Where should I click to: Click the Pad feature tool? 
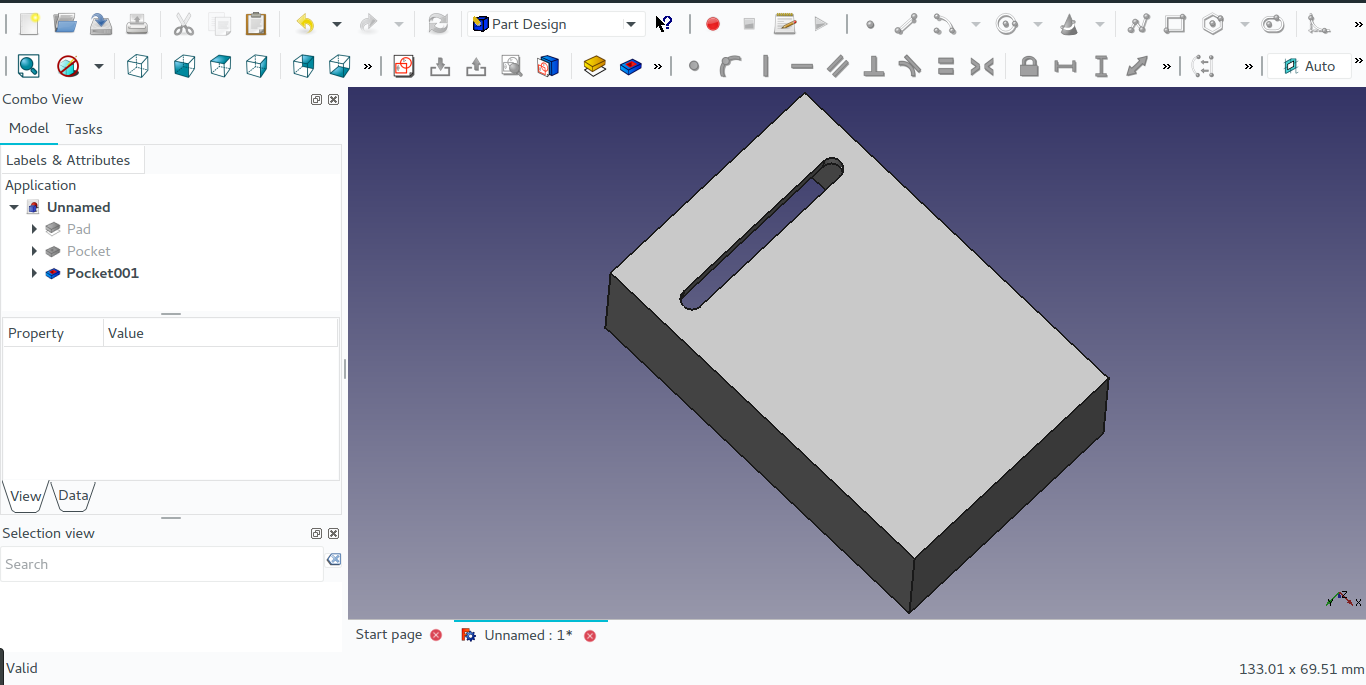[x=595, y=66]
